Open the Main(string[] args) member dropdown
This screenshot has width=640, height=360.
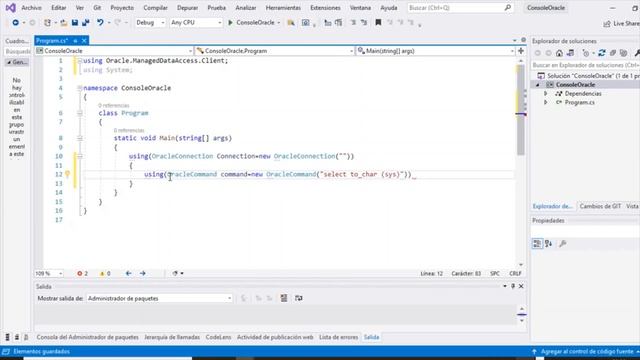pyautogui.click(x=436, y=51)
